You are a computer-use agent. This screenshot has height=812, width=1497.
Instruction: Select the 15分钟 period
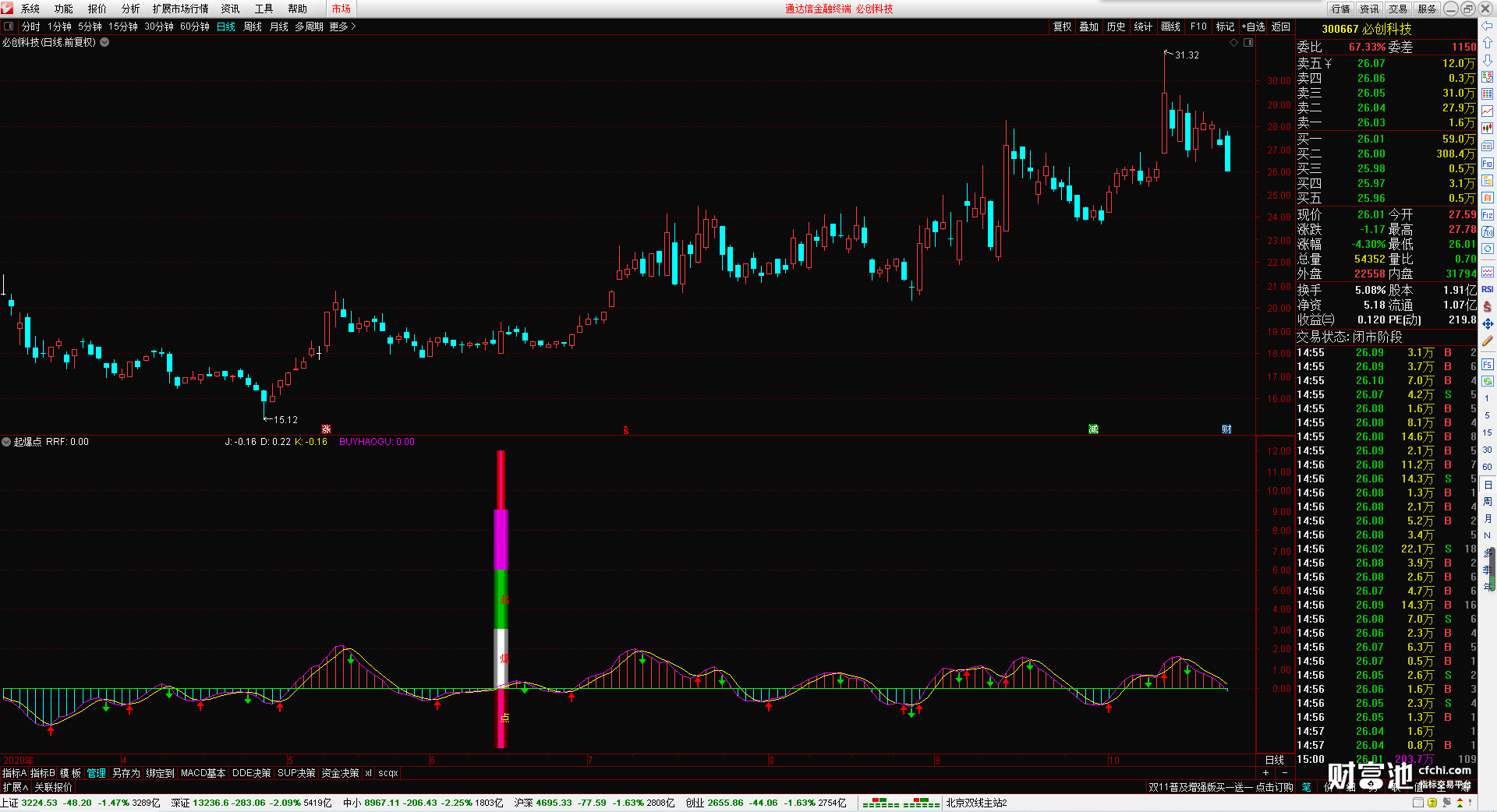pyautogui.click(x=123, y=26)
